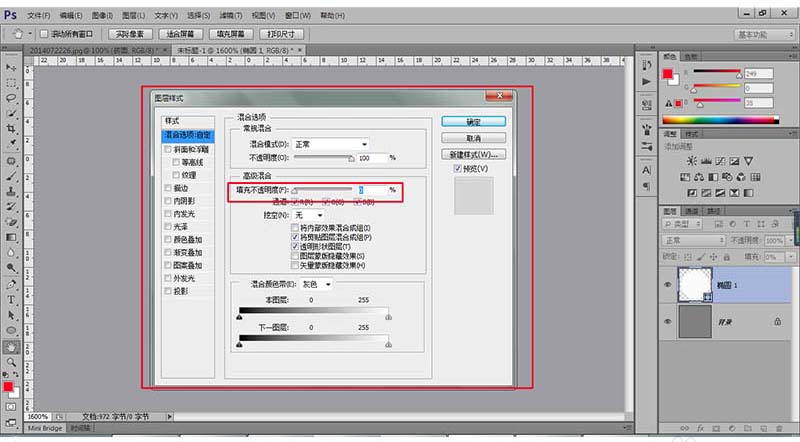Click the 确定 button in Layer Style dialog
Viewport: 800px width, 442px height.
(x=473, y=121)
